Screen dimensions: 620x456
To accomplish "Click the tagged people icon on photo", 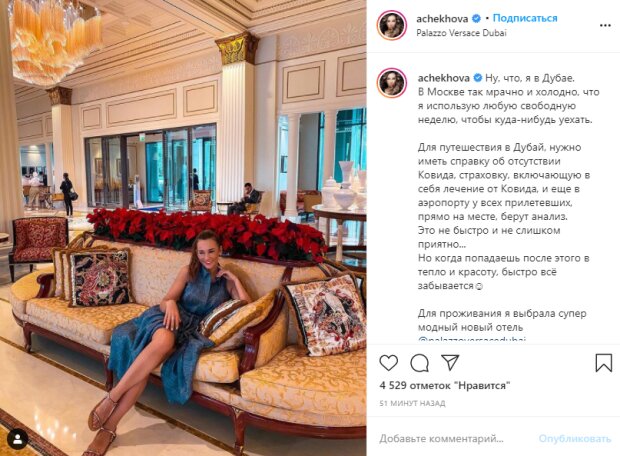I will click(x=17, y=439).
